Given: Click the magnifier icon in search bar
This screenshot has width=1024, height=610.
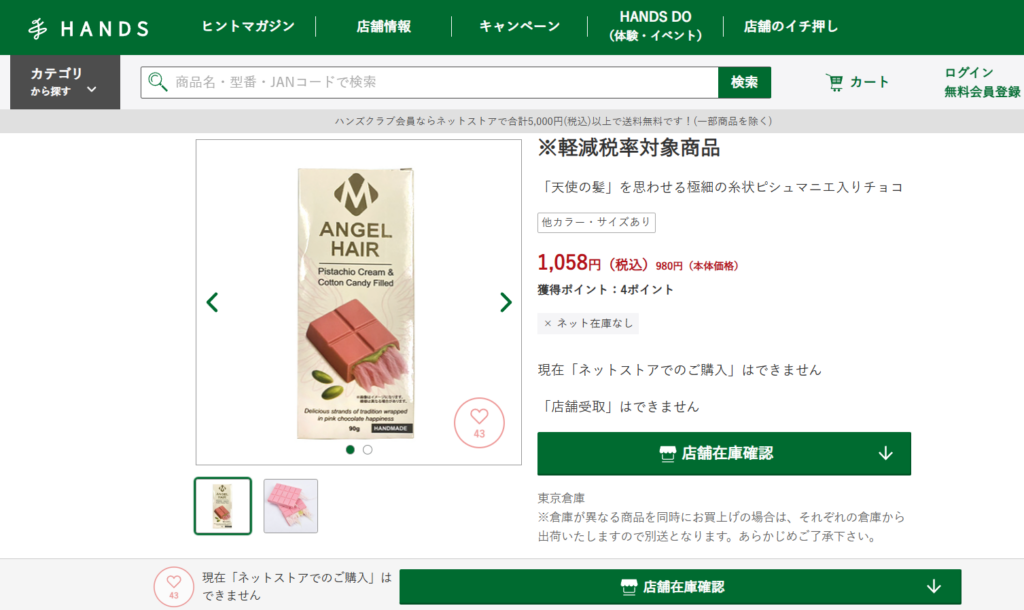Looking at the screenshot, I should (157, 82).
